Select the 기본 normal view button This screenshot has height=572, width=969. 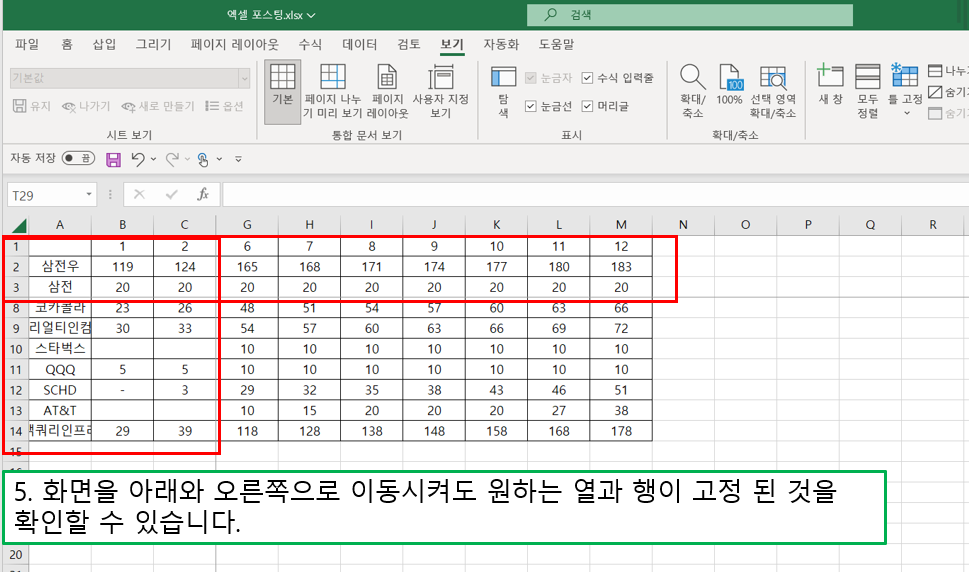282,92
